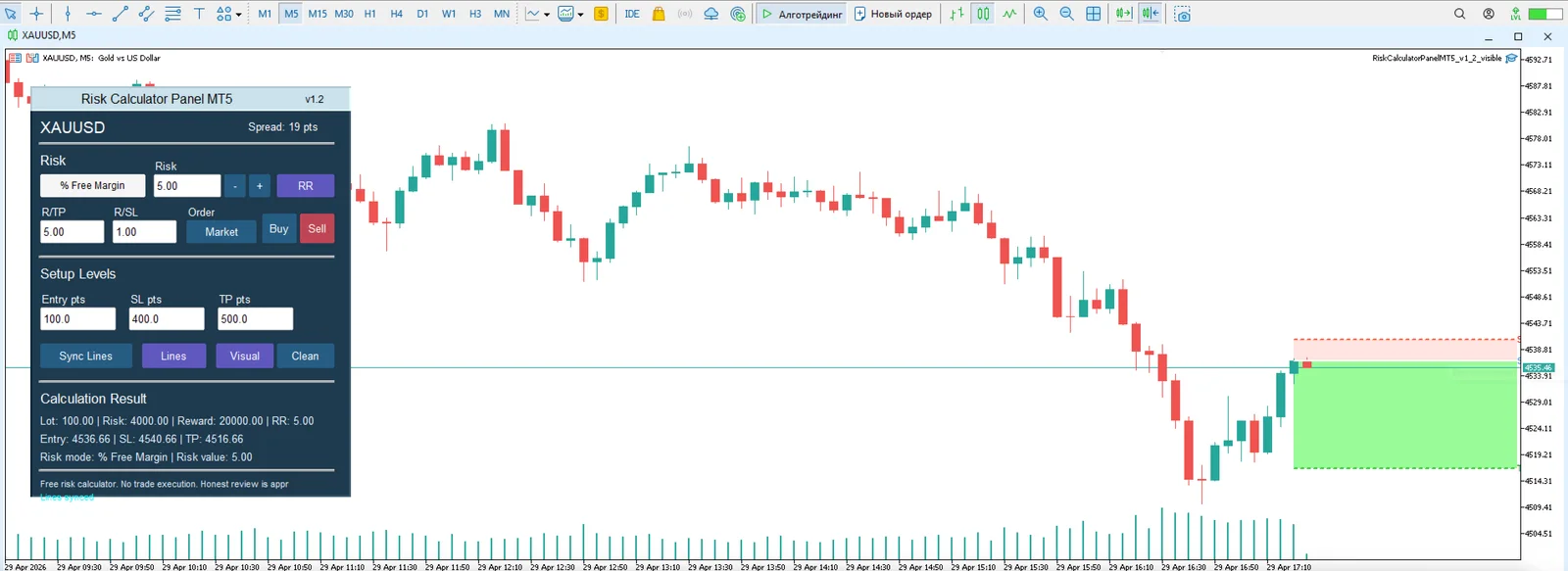Click the green connection status bar
The image size is (1568, 571).
(x=1545, y=14)
